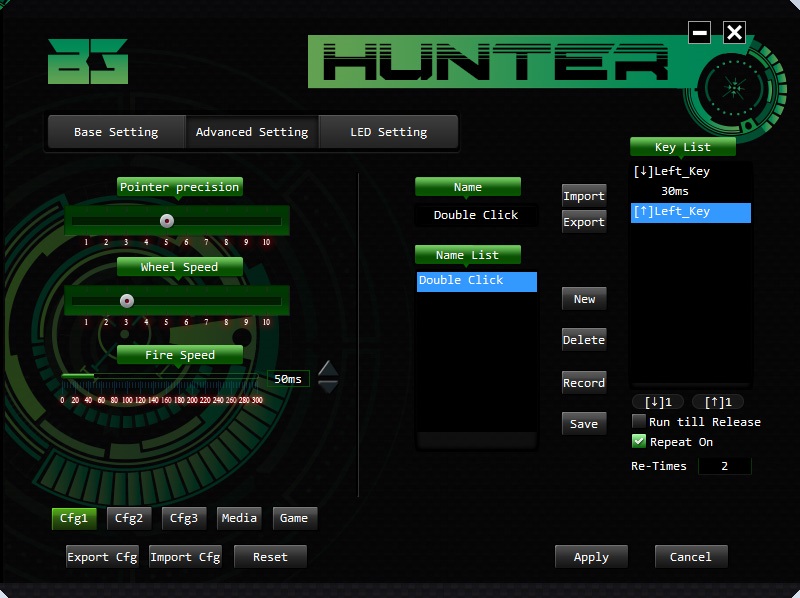
Task: Click the Re-Times label
Action: pyautogui.click(x=659, y=466)
